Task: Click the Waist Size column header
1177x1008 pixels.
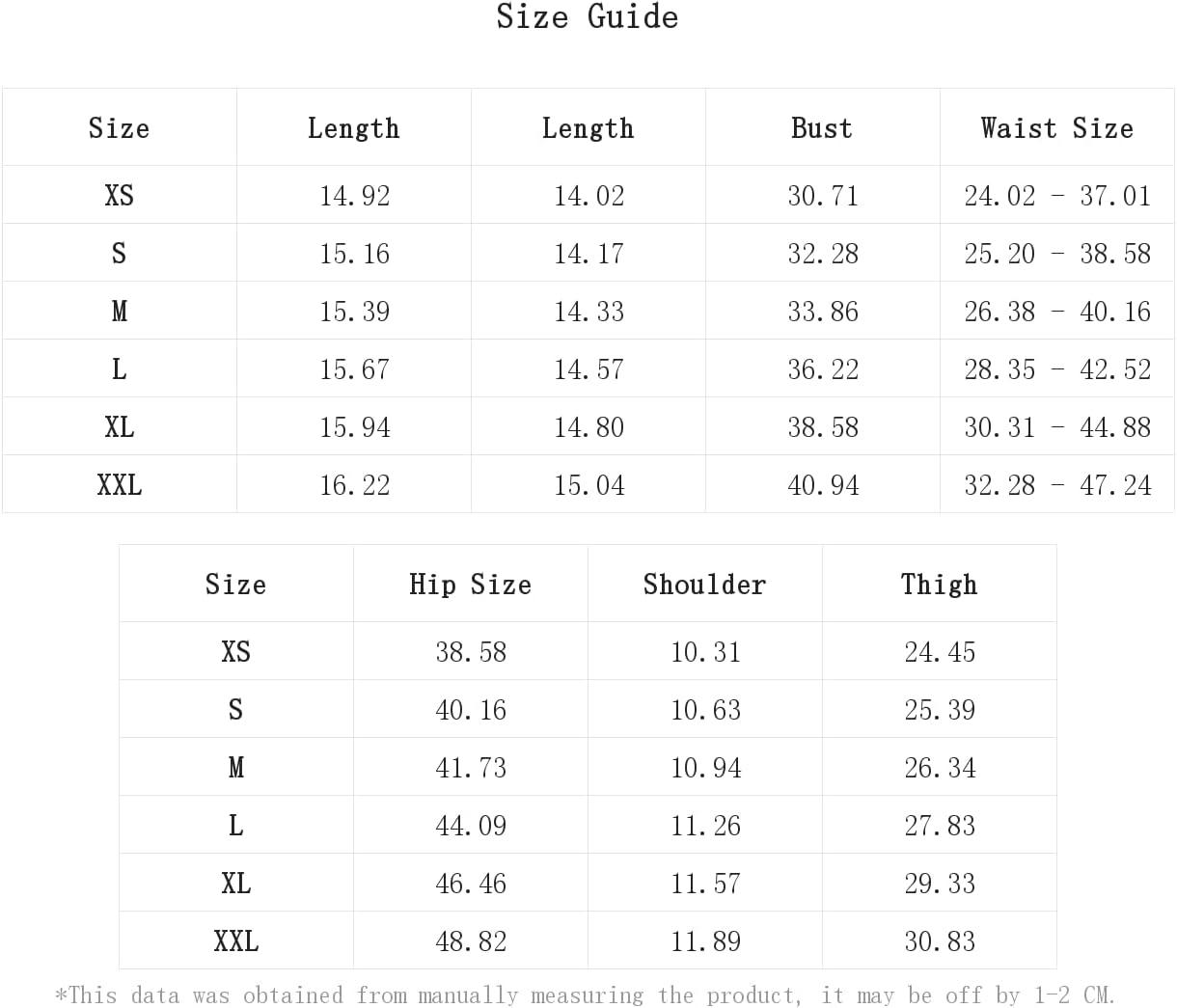Action: (1056, 128)
